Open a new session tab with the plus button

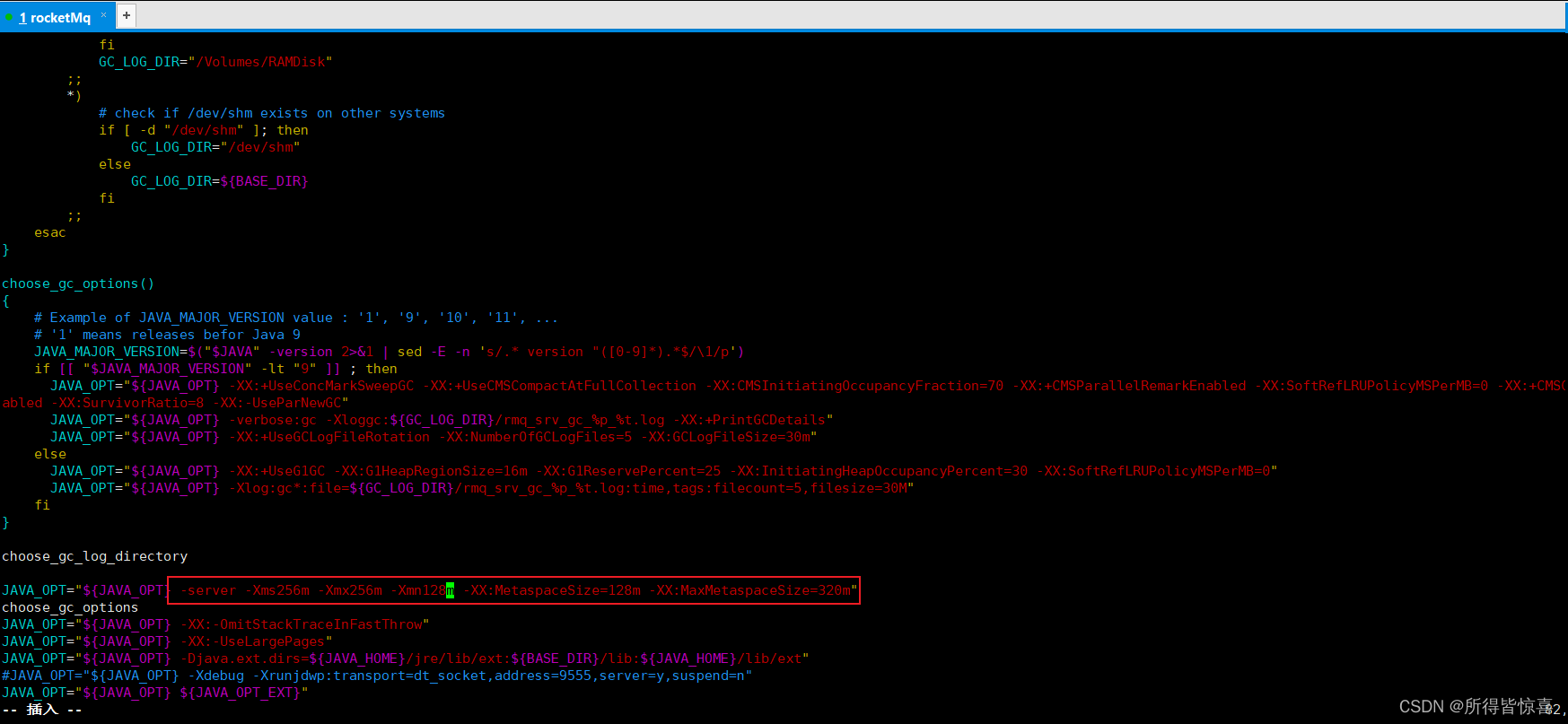click(127, 15)
